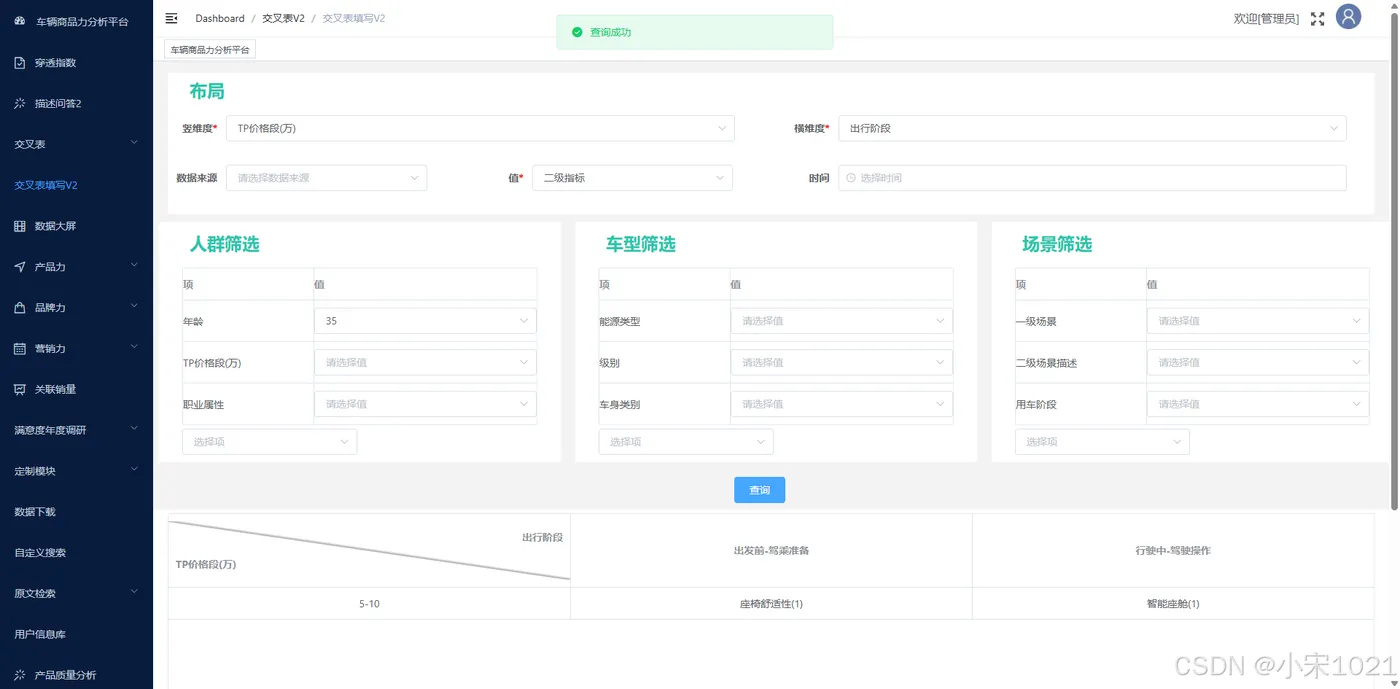This screenshot has height=689, width=1400.
Task: Click the 关联销量 chart icon
Action: 20,389
